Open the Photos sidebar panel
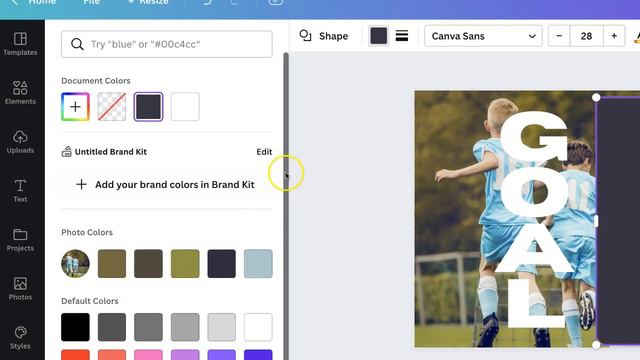Image resolution: width=640 pixels, height=360 pixels. (x=20, y=289)
